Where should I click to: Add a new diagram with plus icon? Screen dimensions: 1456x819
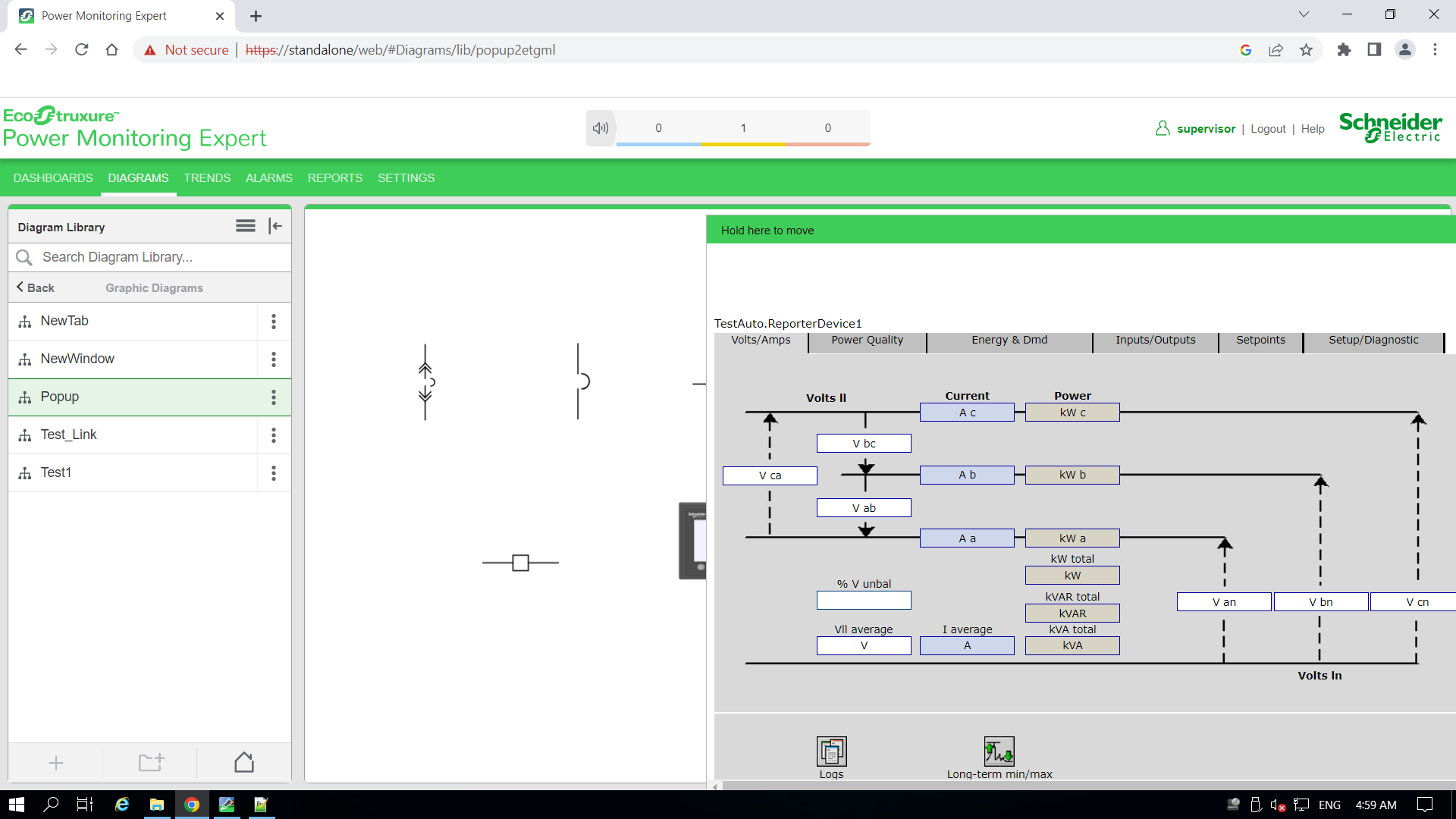pos(56,763)
